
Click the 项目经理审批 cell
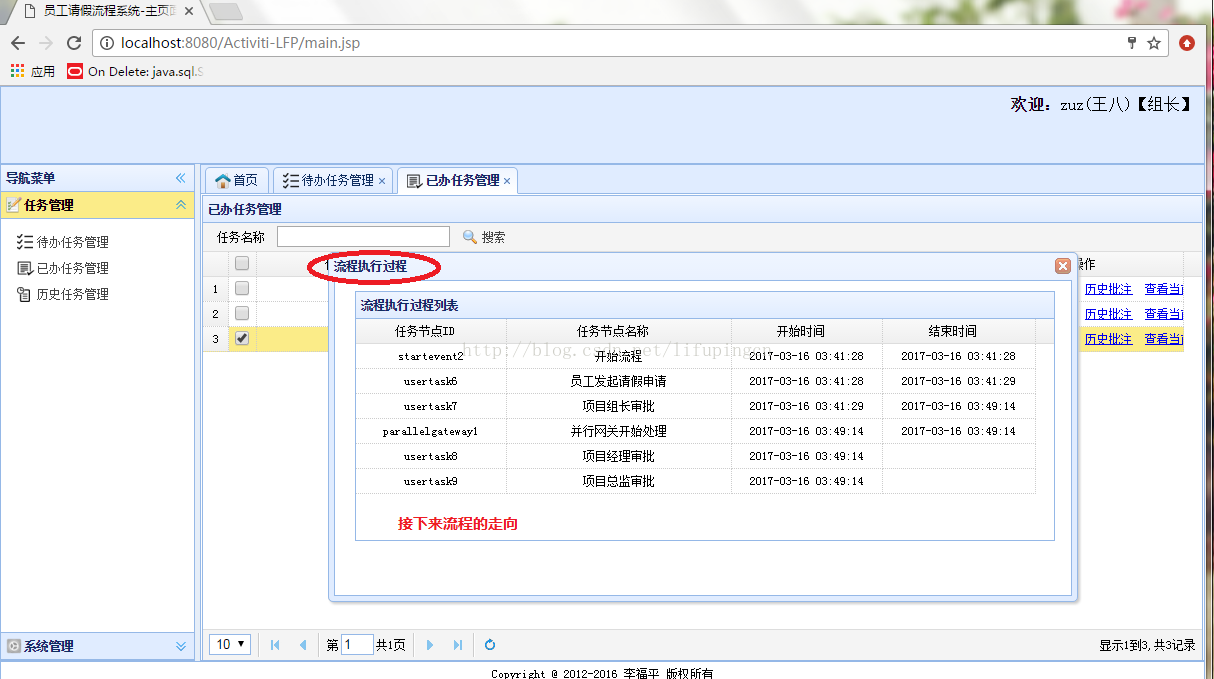coord(619,456)
